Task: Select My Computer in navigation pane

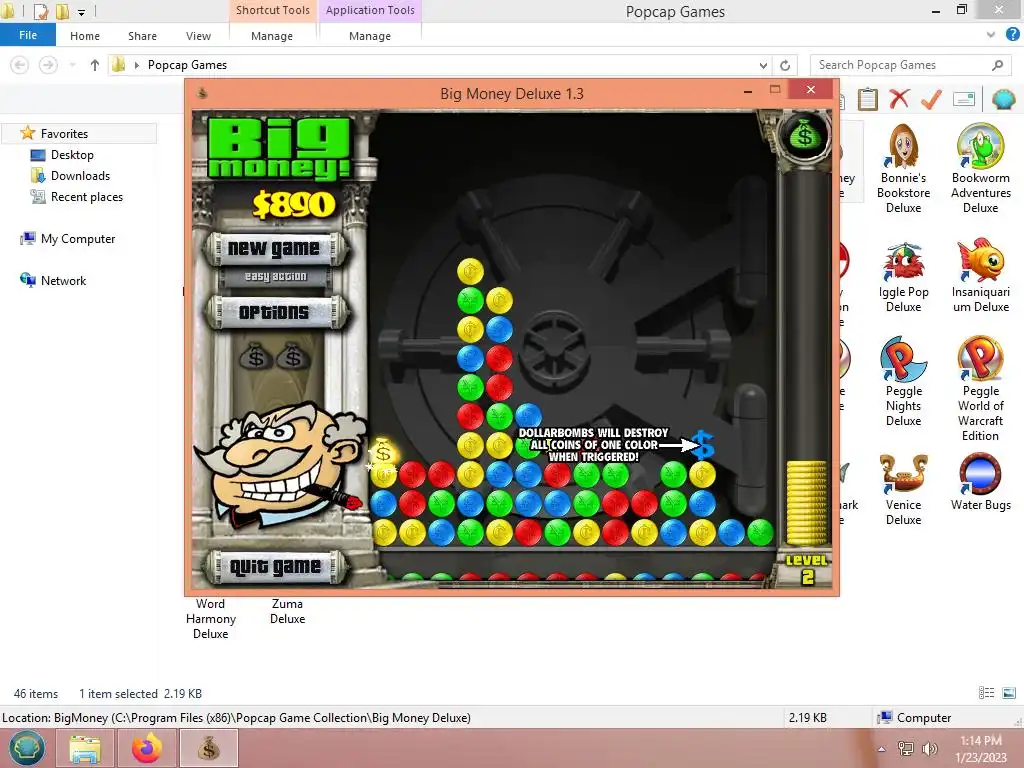Action: coord(78,239)
